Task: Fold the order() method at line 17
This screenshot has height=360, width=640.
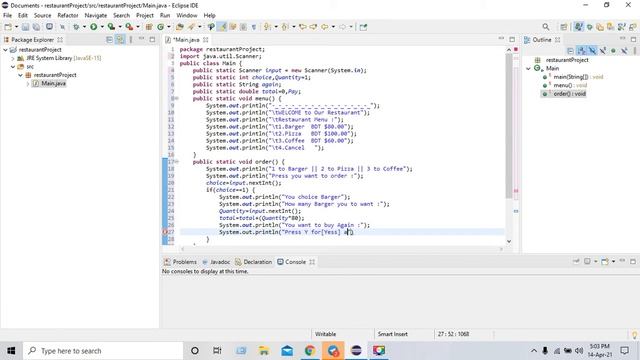Action: click(x=177, y=162)
